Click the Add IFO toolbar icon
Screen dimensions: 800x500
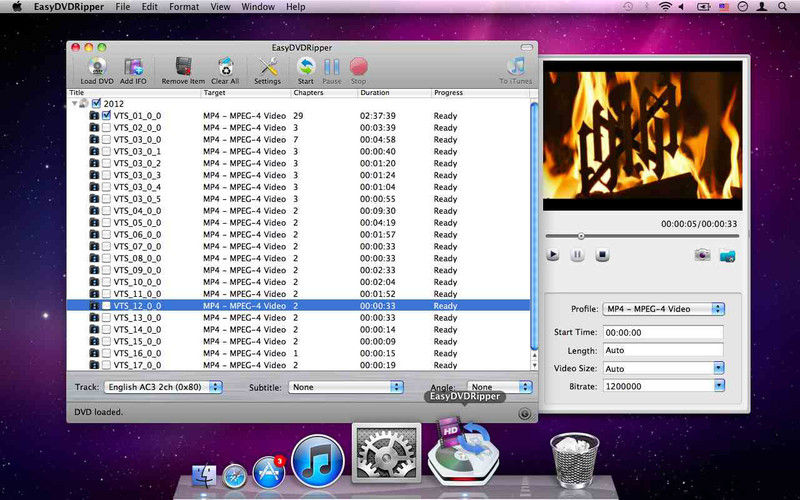(133, 67)
